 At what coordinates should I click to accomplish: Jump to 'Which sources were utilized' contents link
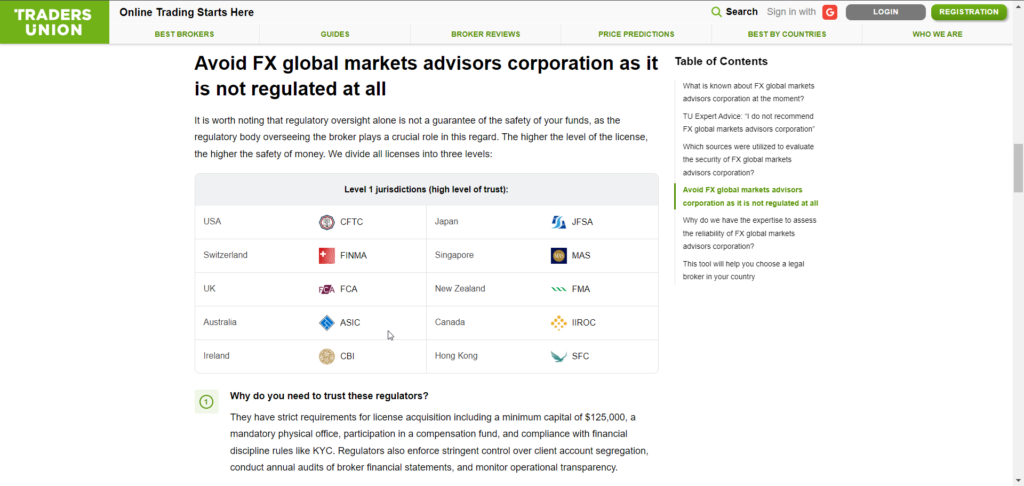pyautogui.click(x=748, y=159)
